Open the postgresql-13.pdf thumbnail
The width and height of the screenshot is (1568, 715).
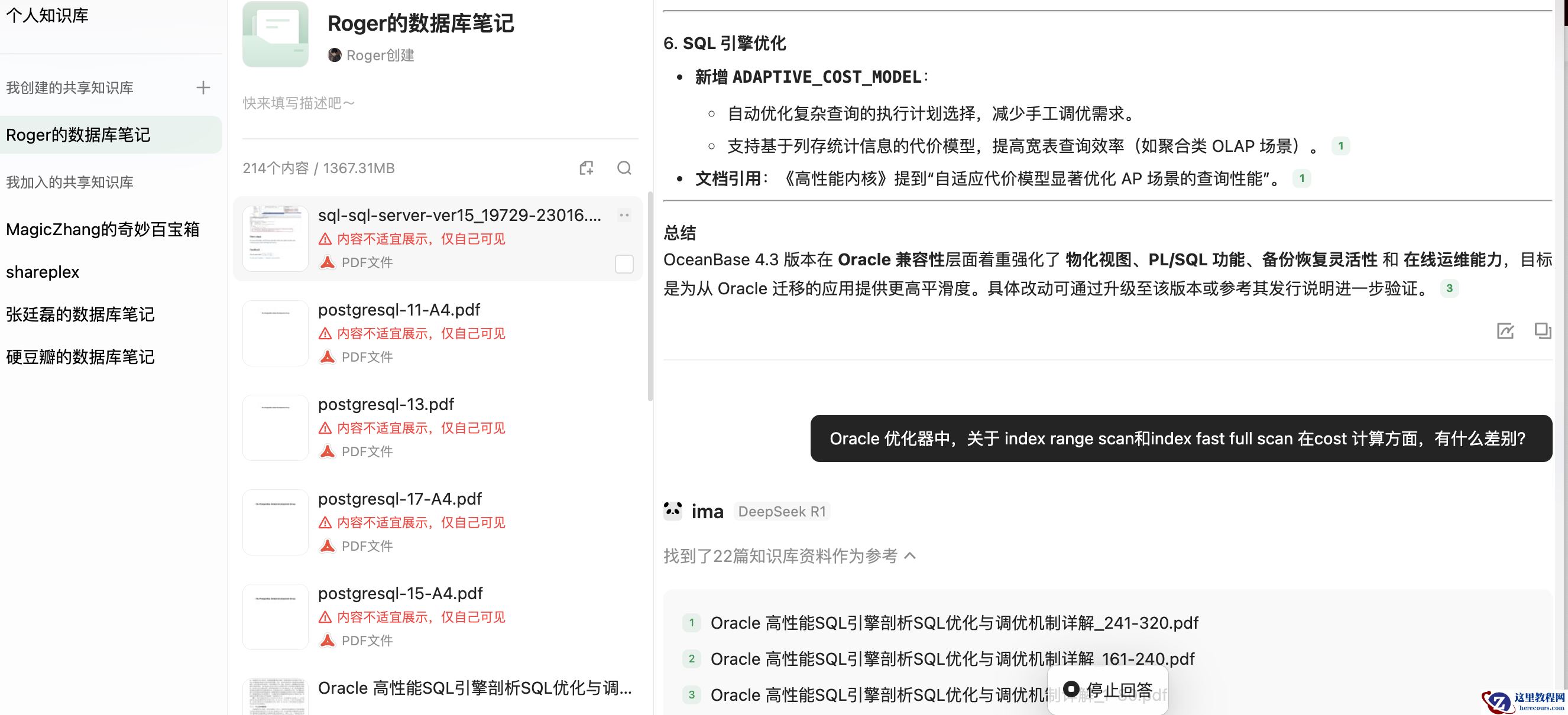click(275, 428)
